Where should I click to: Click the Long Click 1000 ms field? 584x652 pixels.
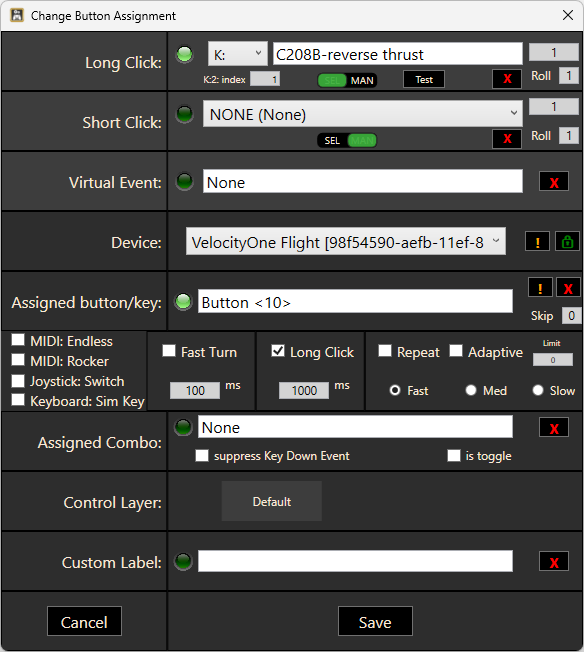point(304,390)
